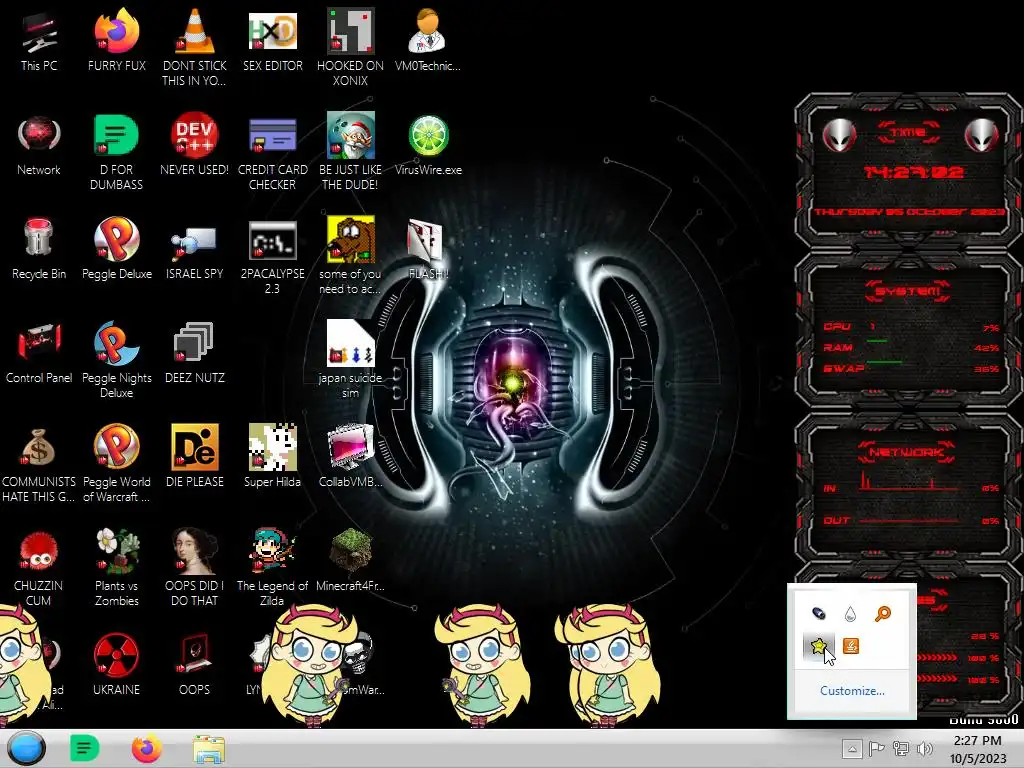
Task: Launch Firefox from the taskbar
Action: tap(146, 748)
